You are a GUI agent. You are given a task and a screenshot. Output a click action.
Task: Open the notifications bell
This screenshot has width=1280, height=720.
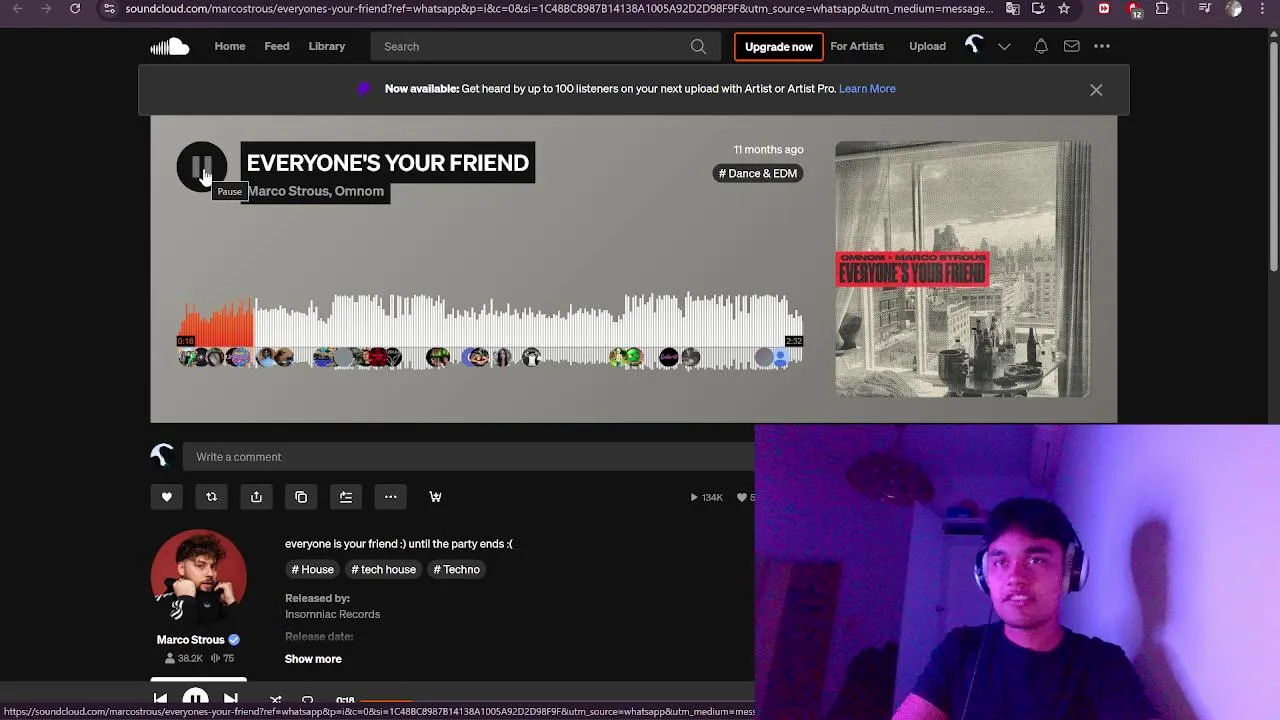(1041, 47)
